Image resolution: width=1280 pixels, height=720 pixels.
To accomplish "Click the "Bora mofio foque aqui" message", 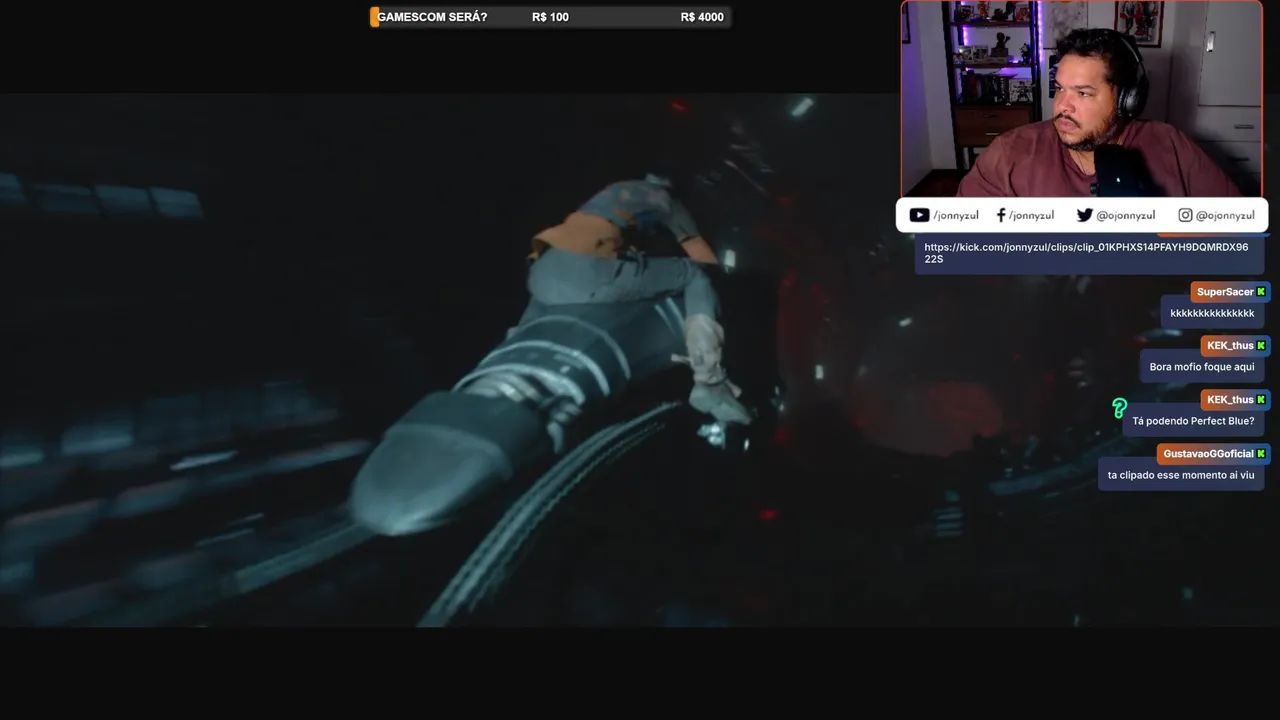I will click(1202, 367).
